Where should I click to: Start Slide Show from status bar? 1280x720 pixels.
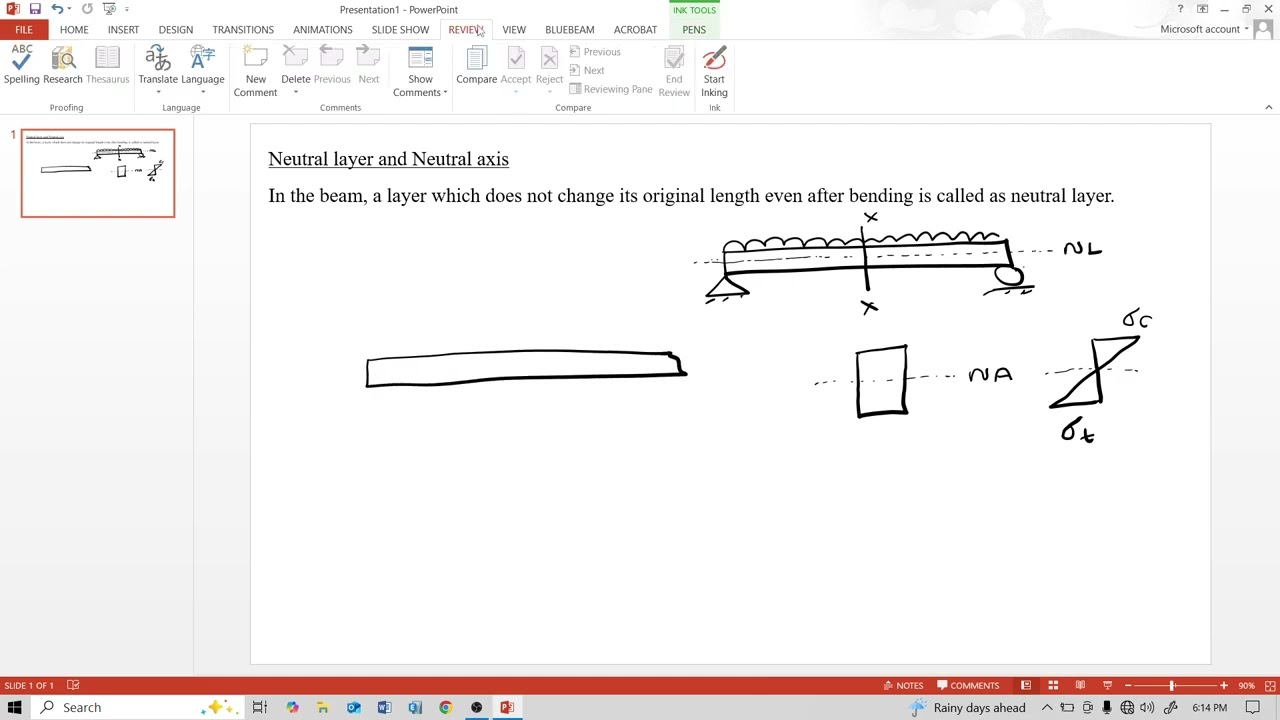click(1107, 685)
